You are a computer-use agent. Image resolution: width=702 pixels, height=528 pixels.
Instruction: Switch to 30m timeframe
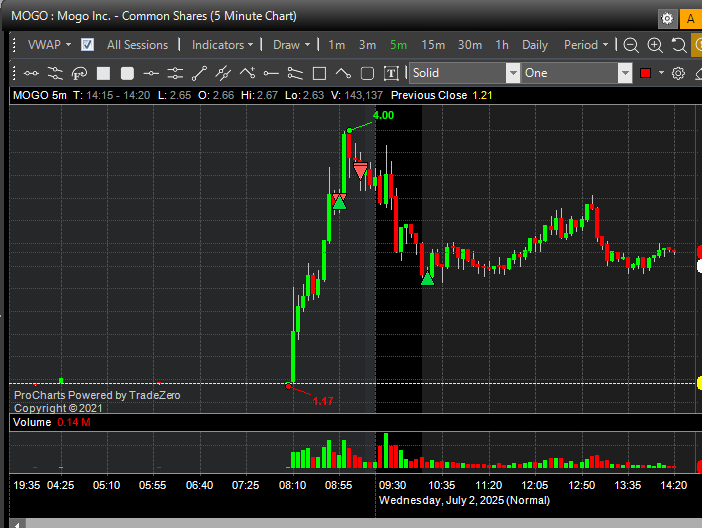click(470, 45)
